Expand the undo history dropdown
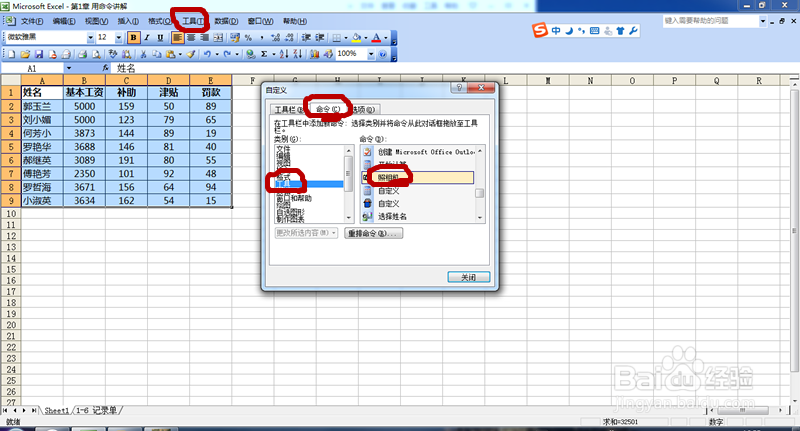Image resolution: width=800 pixels, height=431 pixels. click(x=217, y=54)
